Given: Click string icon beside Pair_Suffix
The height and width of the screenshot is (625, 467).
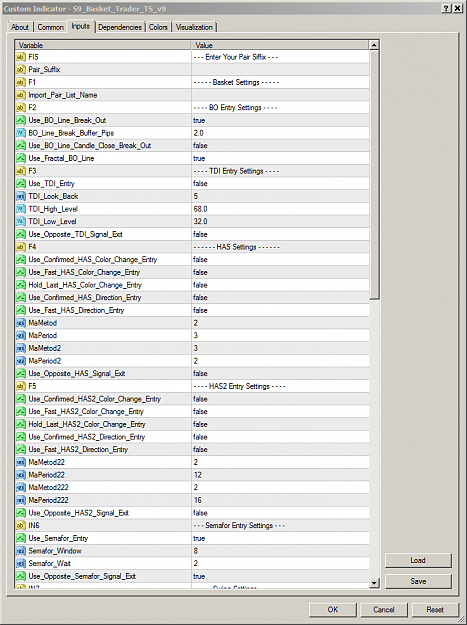Looking at the screenshot, I should click(x=21, y=70).
